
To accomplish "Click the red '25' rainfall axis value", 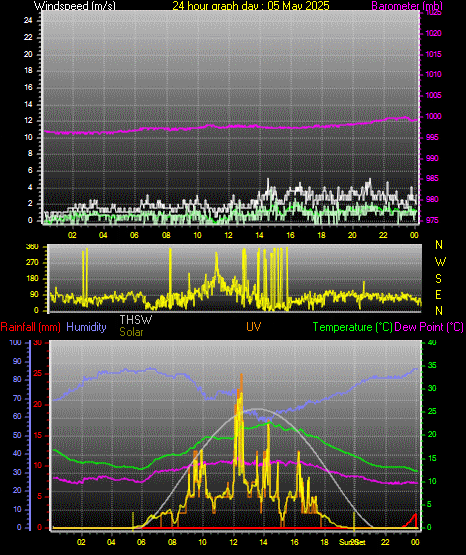I will pos(38,373).
